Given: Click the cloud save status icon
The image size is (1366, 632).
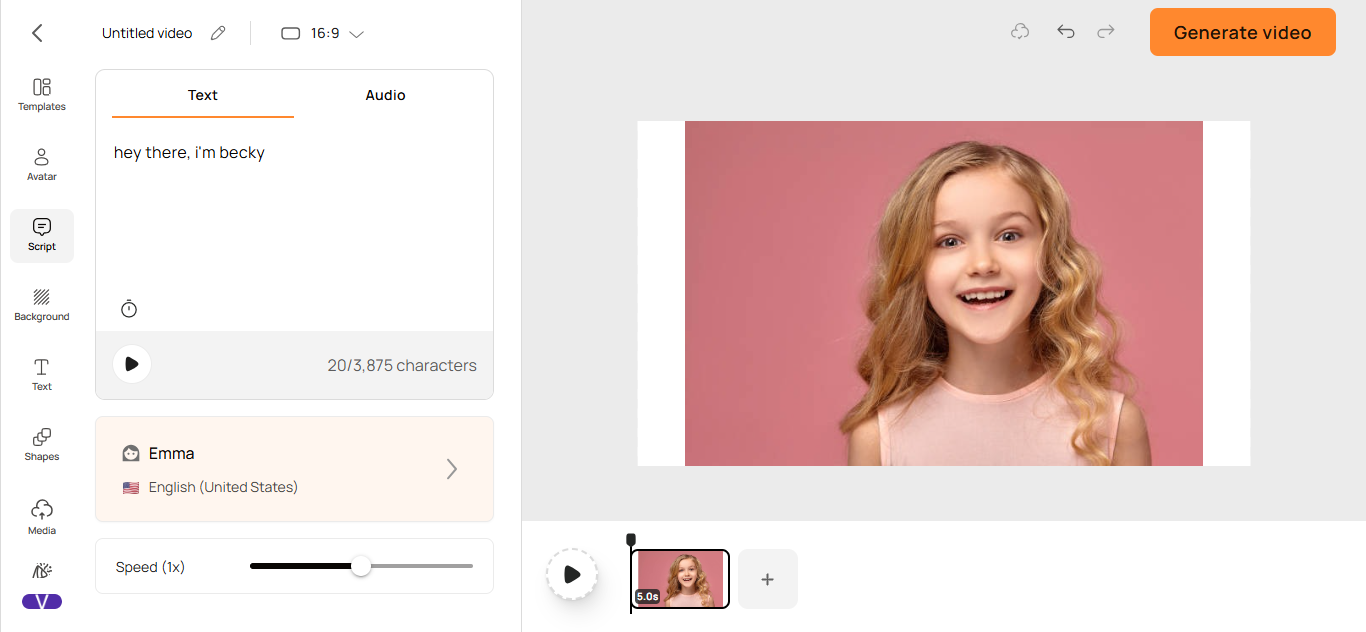Looking at the screenshot, I should (1020, 32).
